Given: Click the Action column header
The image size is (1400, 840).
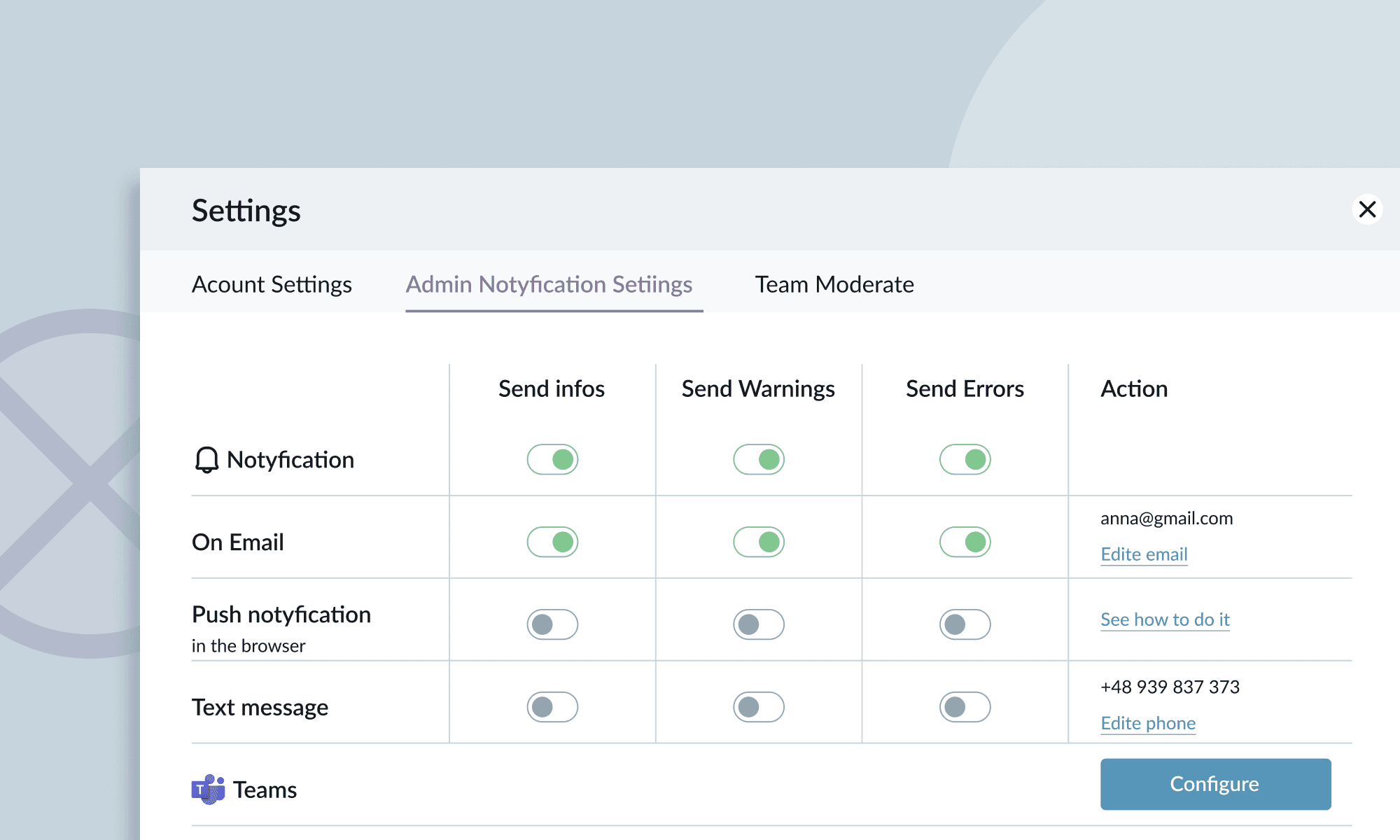Looking at the screenshot, I should (1134, 388).
